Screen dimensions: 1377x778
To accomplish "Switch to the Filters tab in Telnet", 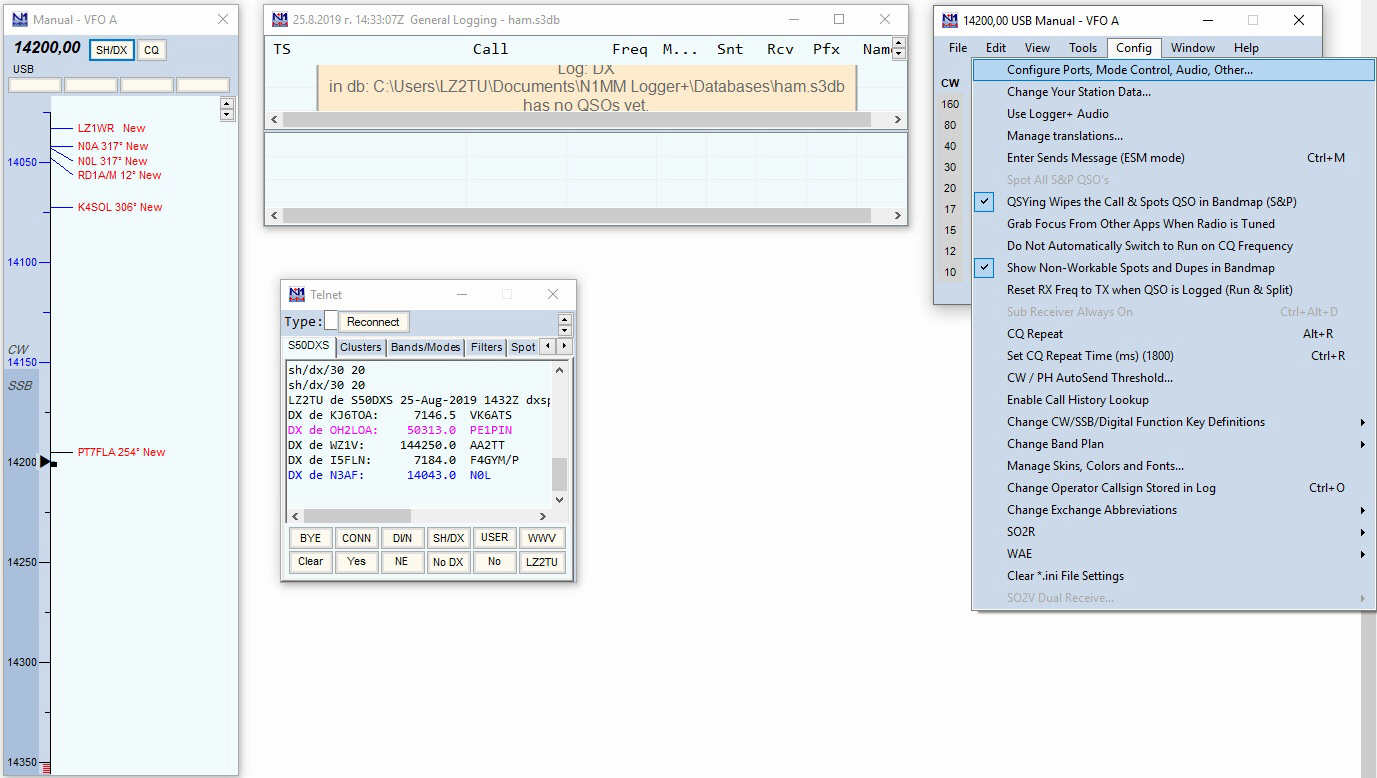I will [486, 347].
